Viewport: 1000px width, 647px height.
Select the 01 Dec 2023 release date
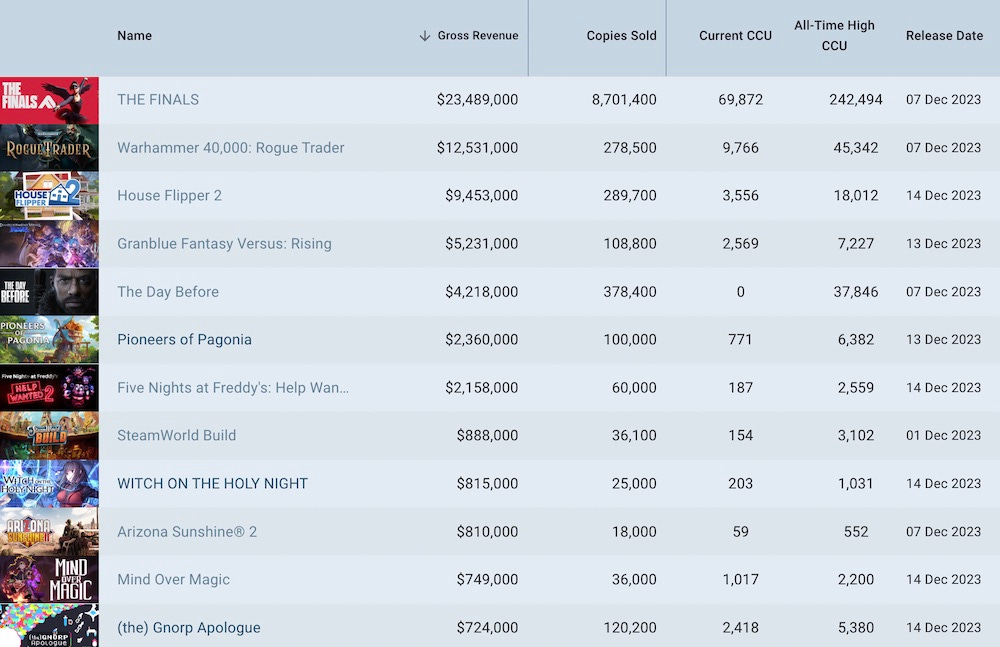coord(943,435)
